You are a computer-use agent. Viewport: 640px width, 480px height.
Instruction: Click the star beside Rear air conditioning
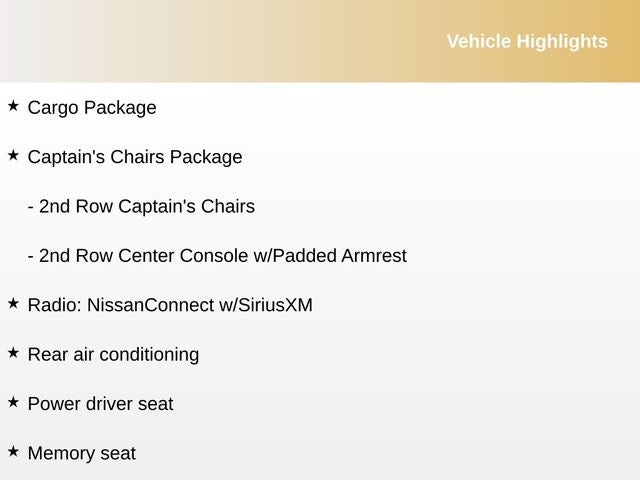(x=13, y=352)
